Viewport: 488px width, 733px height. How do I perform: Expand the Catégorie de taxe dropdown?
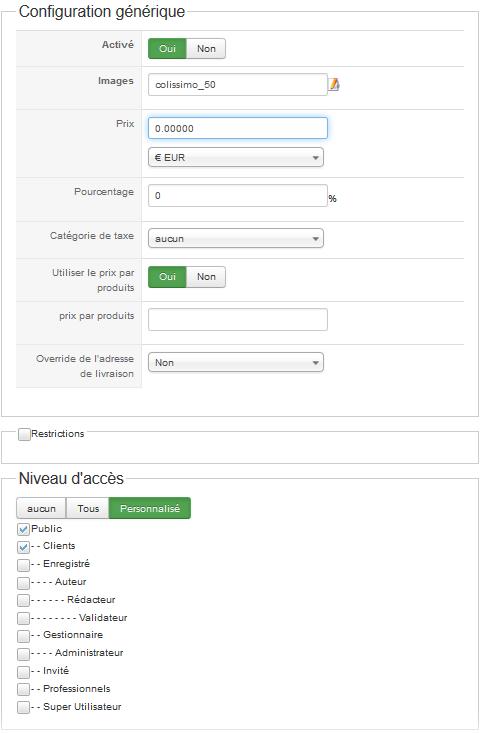pos(236,238)
